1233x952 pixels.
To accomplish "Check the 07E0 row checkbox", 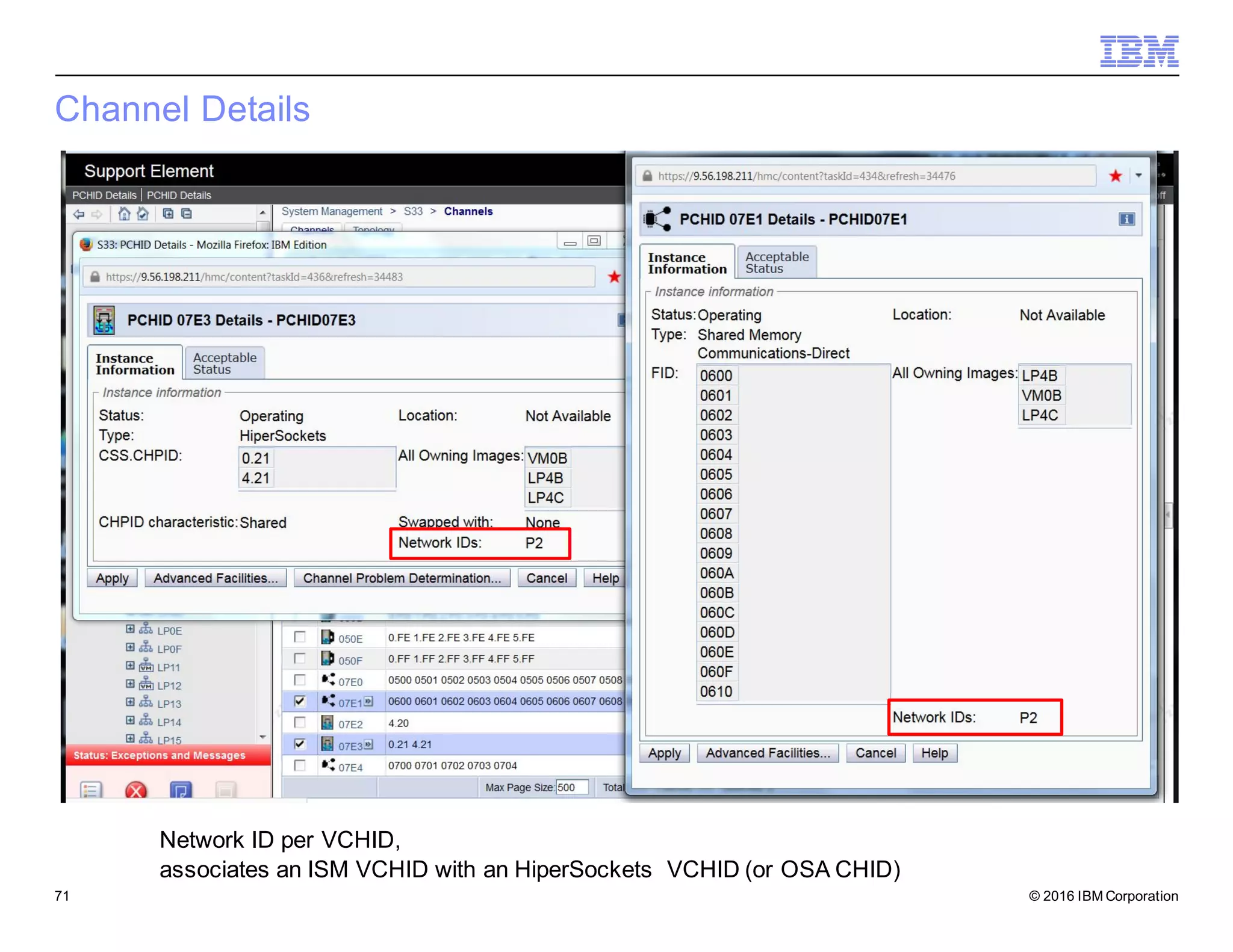I will coord(300,680).
